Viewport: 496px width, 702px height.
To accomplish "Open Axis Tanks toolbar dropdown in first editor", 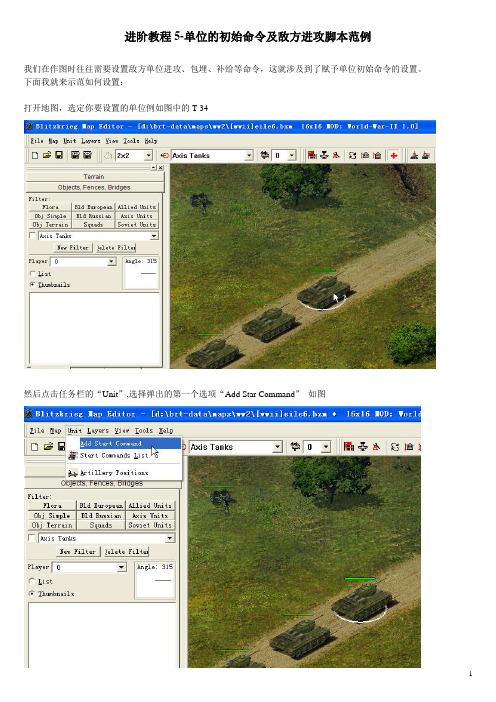I will pyautogui.click(x=249, y=155).
